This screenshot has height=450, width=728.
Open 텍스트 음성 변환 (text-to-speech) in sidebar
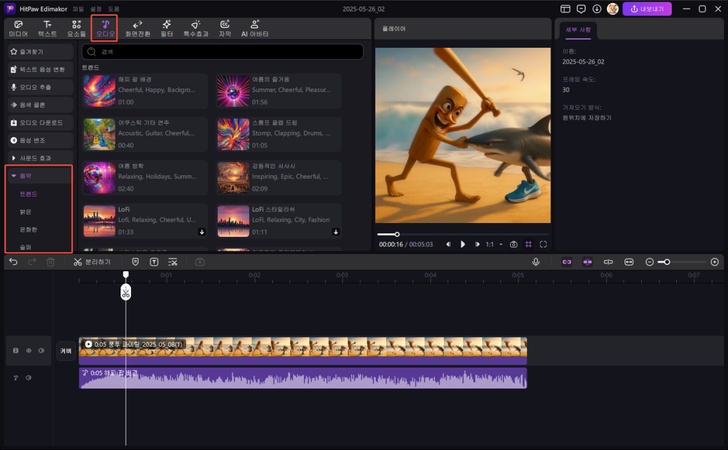point(40,69)
